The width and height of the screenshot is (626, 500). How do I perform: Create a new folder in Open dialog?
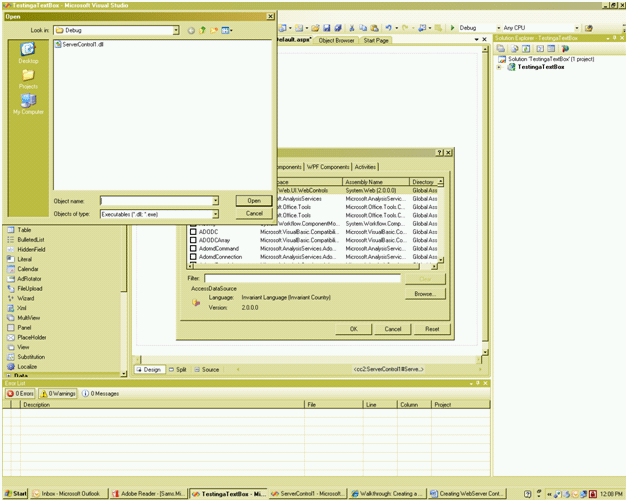point(215,31)
